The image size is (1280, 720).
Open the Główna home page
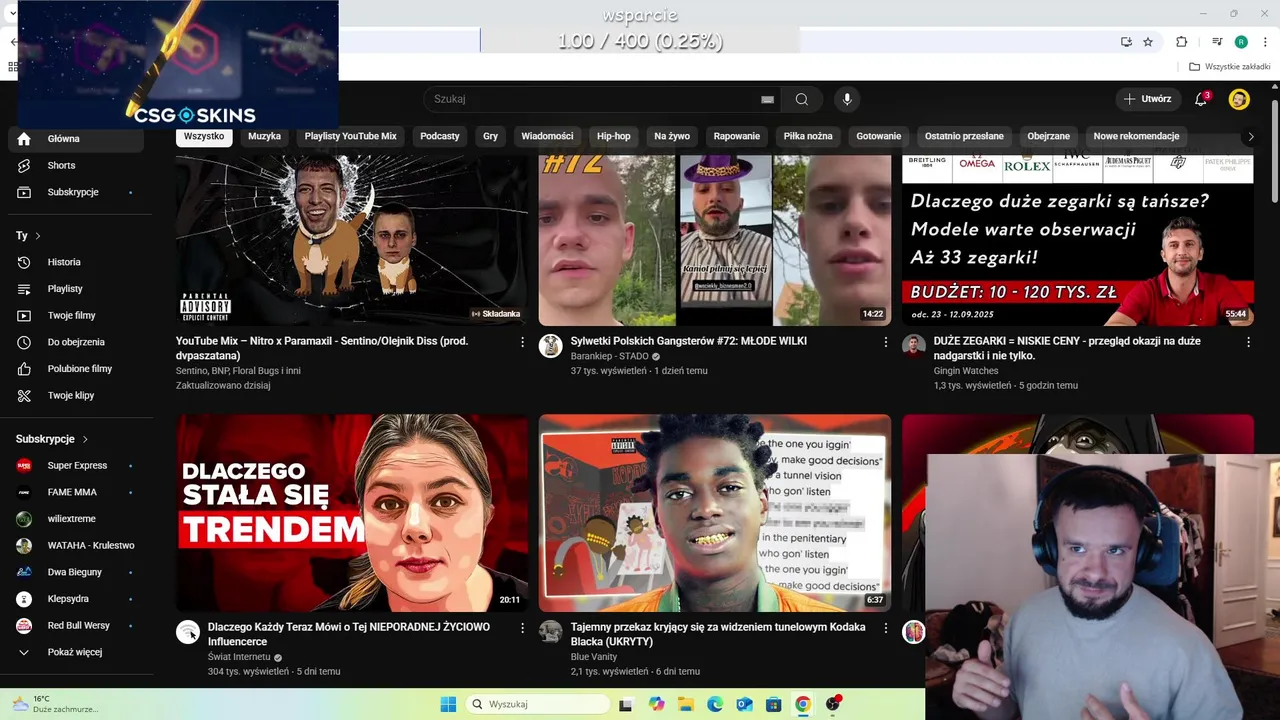pyautogui.click(x=76, y=139)
